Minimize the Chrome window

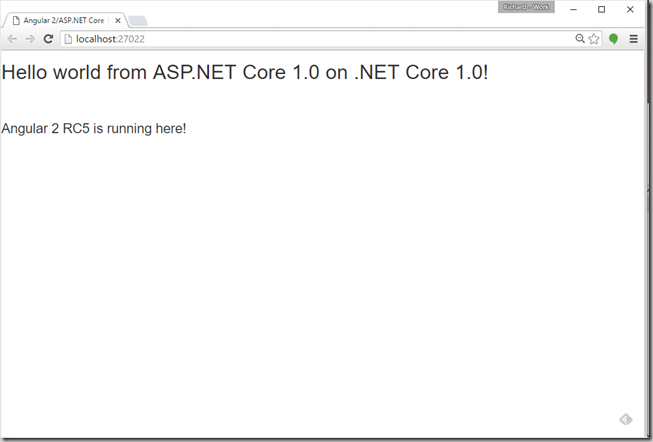pyautogui.click(x=573, y=9)
